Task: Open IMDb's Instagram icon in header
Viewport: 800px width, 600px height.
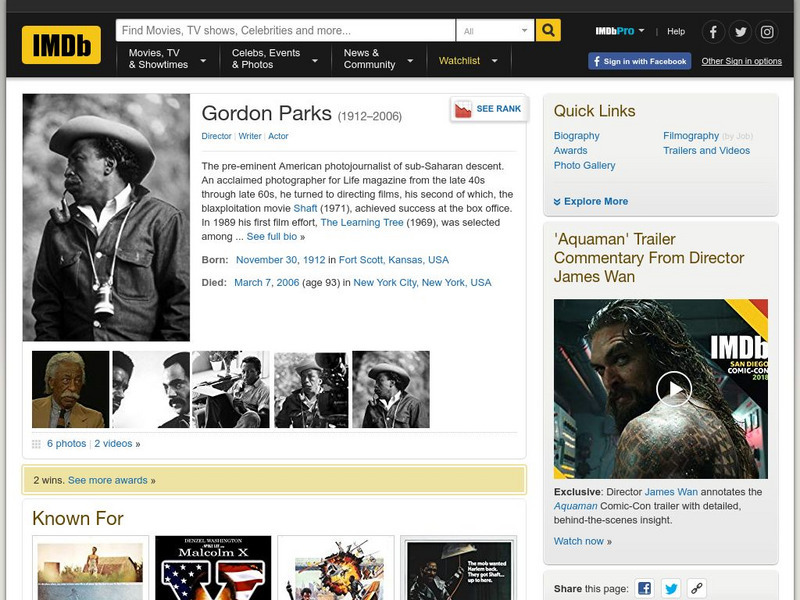Action: [x=767, y=32]
